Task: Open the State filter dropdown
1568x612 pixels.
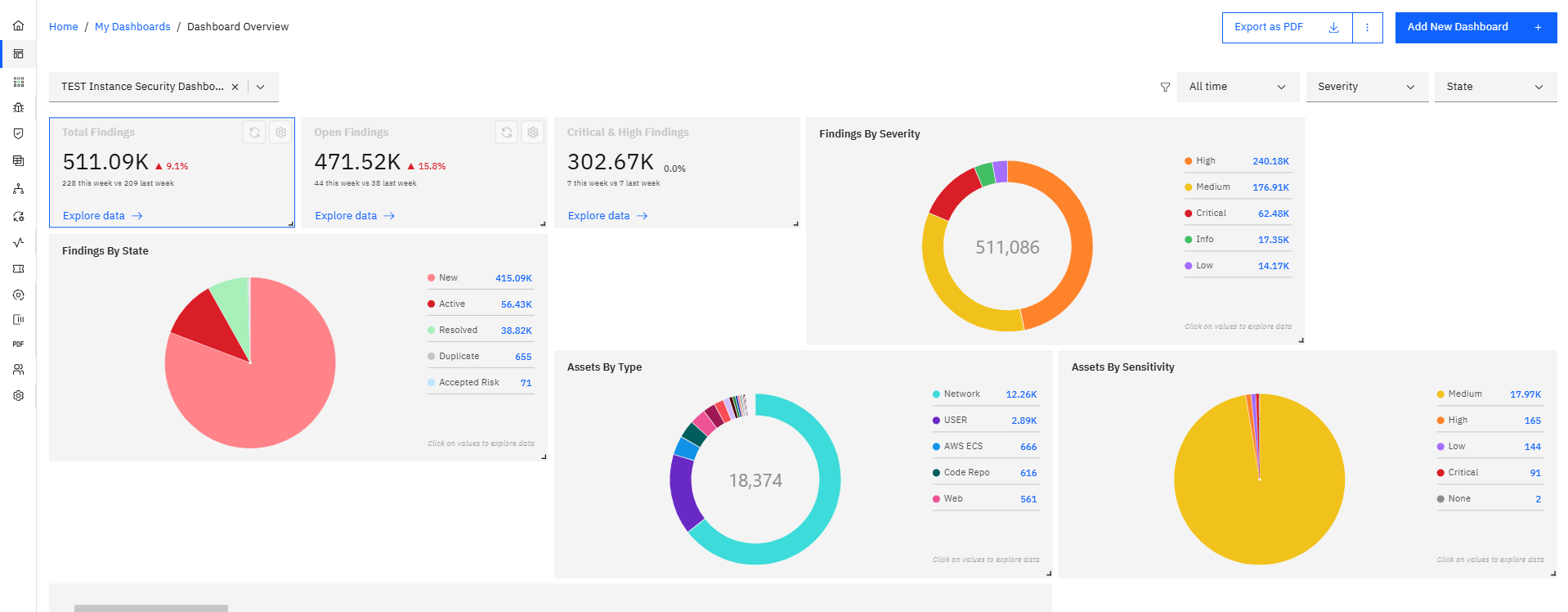Action: [1495, 87]
